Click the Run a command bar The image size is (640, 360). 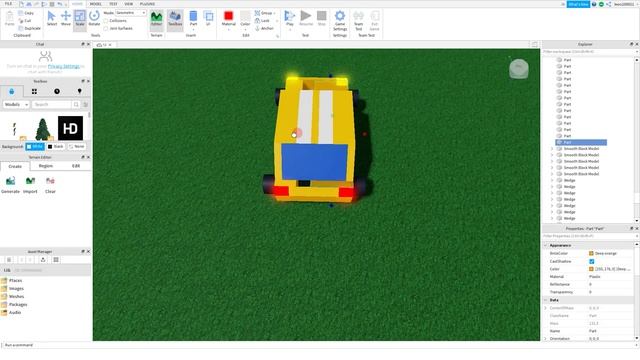click(x=318, y=345)
